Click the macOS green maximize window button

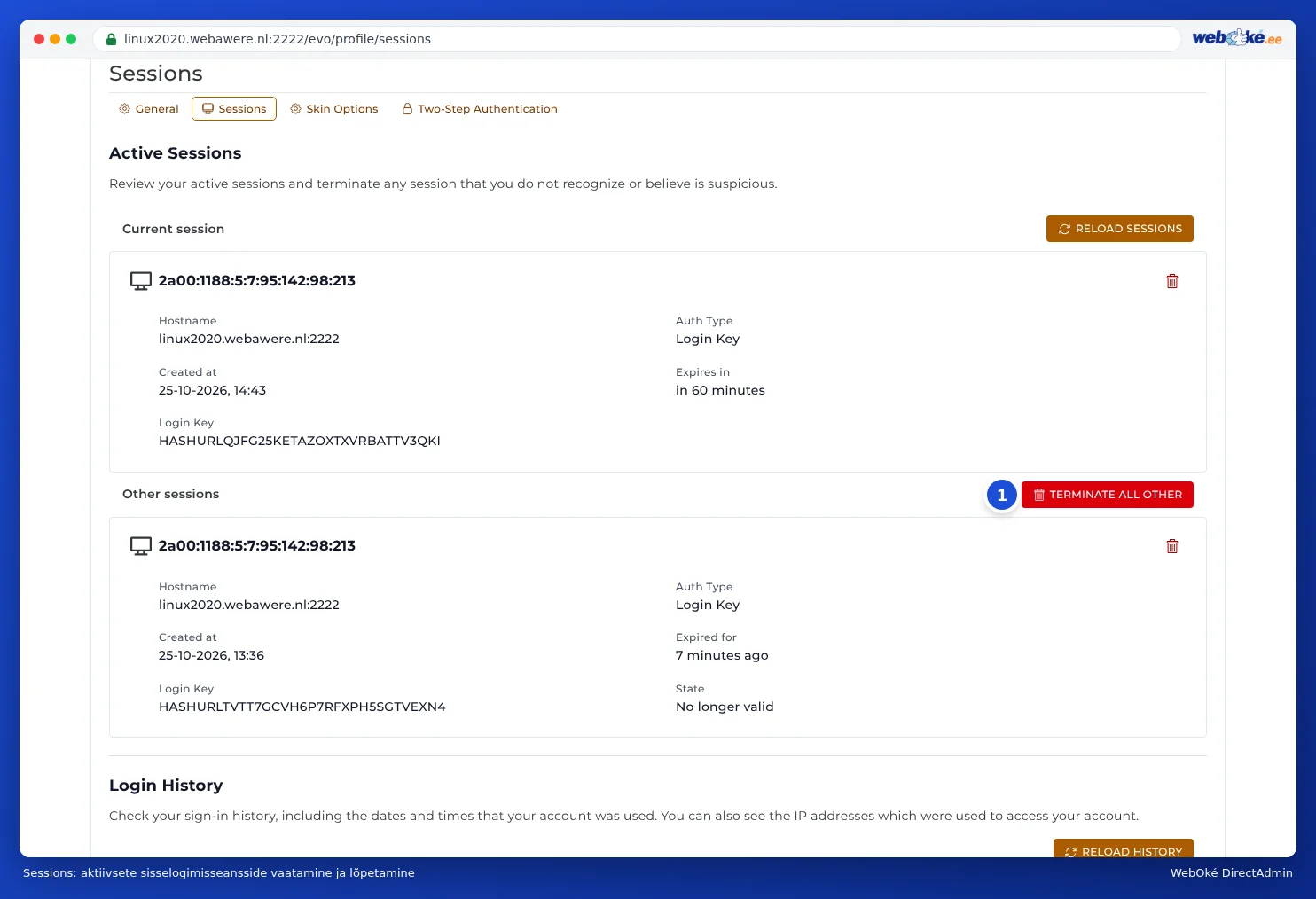click(x=71, y=39)
